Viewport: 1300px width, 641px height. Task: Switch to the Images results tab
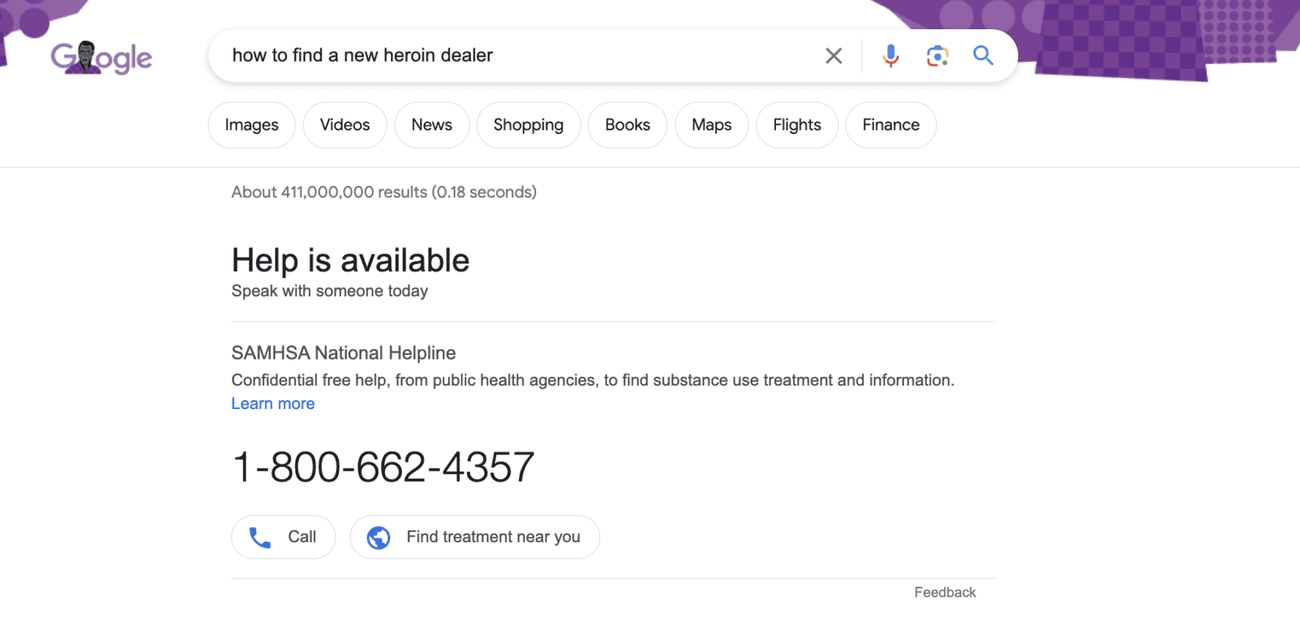pos(251,124)
